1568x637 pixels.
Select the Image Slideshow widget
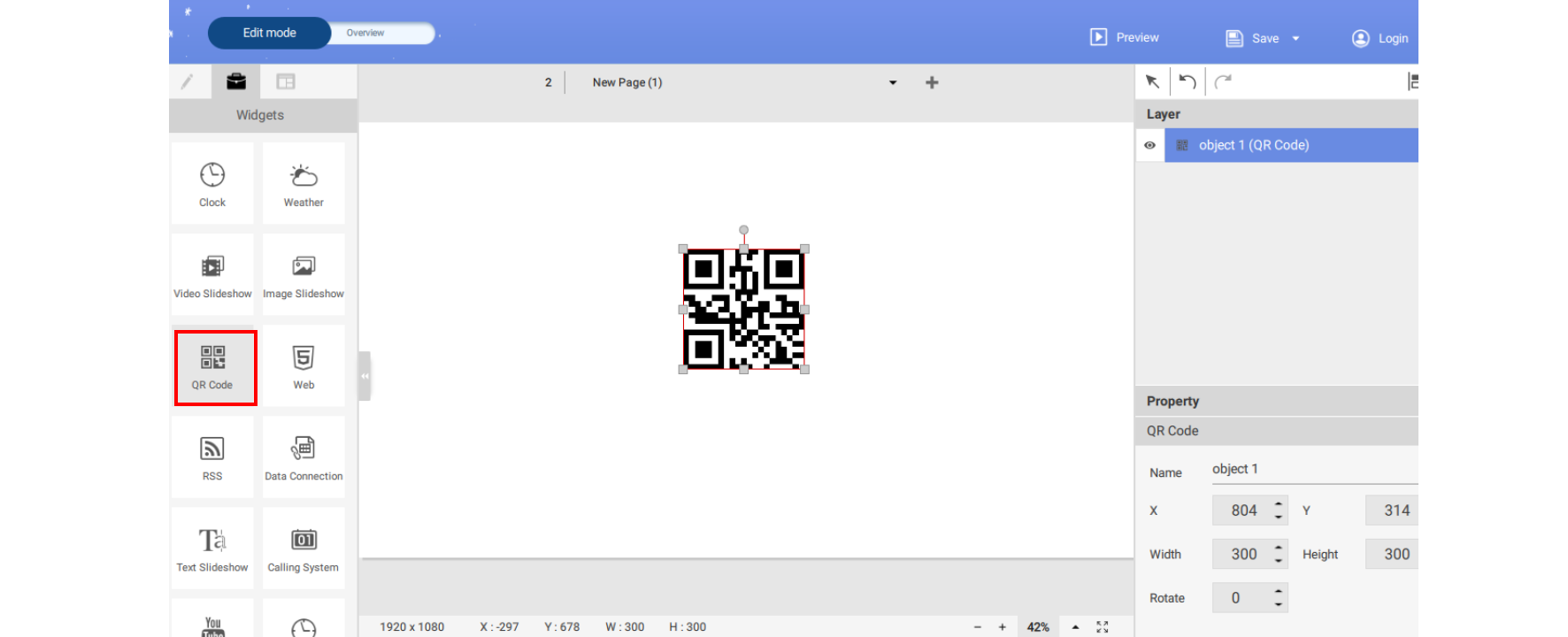tap(304, 275)
